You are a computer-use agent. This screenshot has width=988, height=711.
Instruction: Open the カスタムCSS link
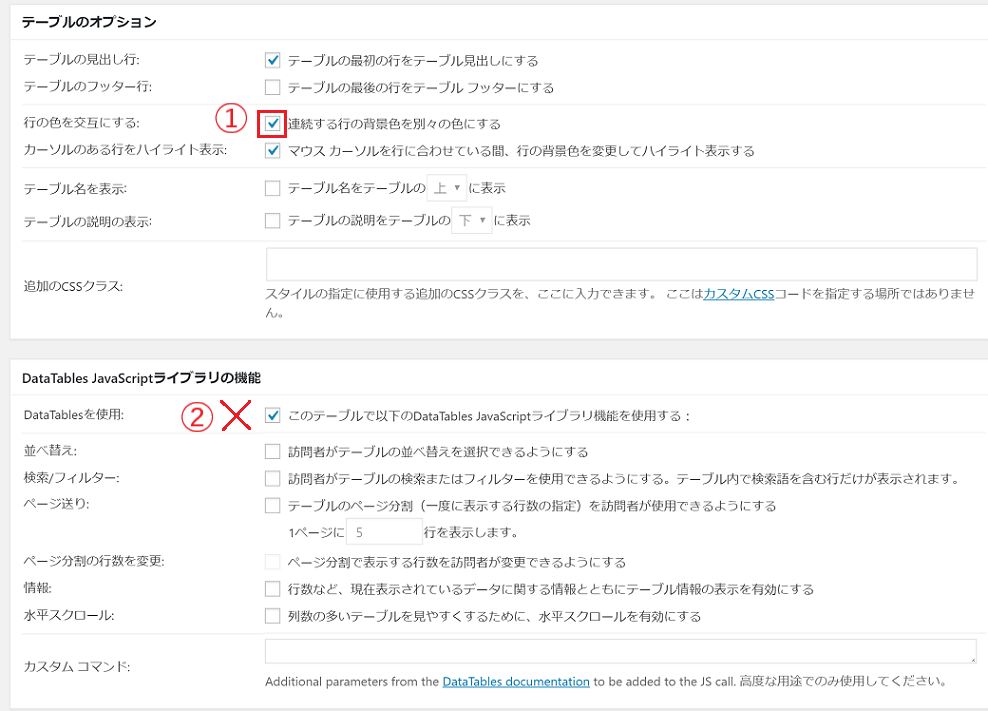click(x=738, y=294)
